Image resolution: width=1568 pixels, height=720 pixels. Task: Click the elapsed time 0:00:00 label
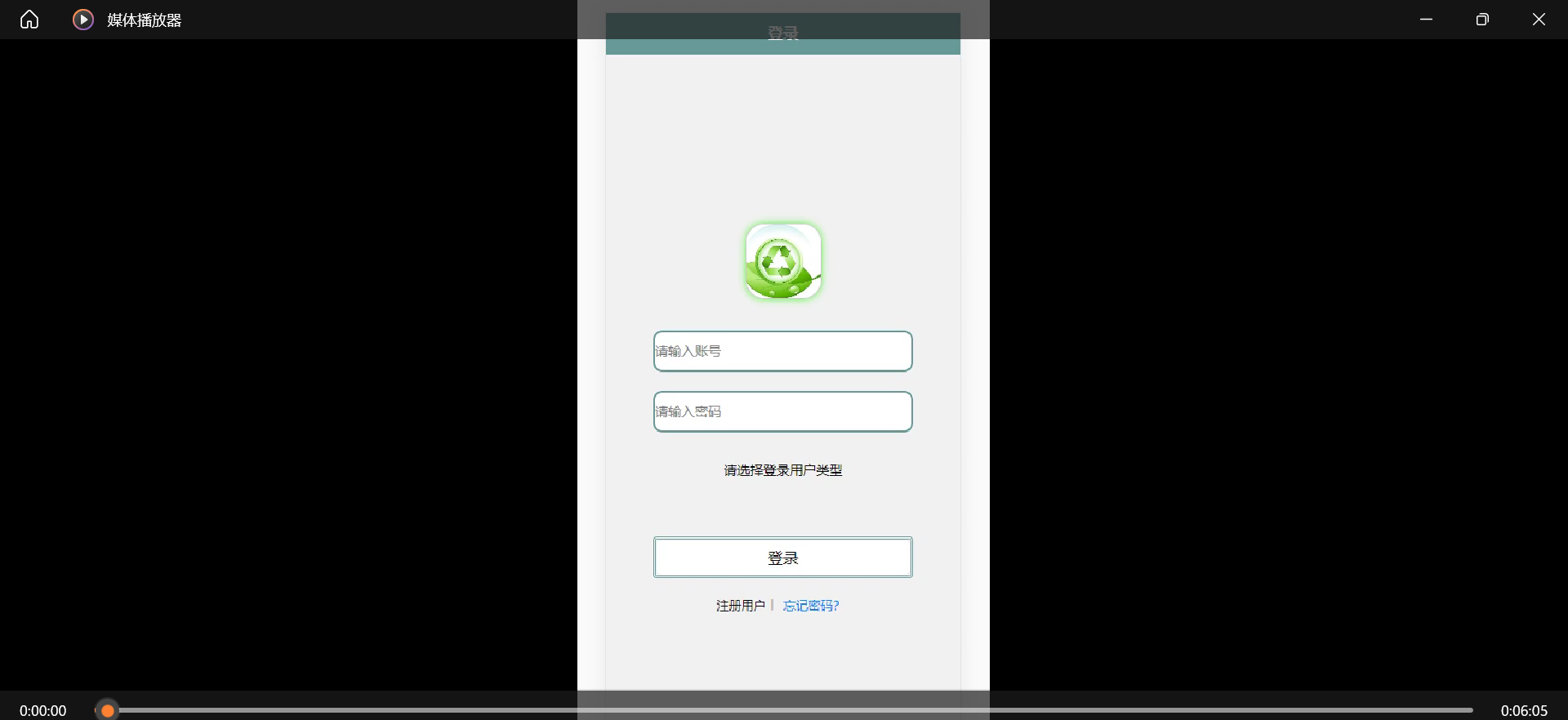coord(43,711)
